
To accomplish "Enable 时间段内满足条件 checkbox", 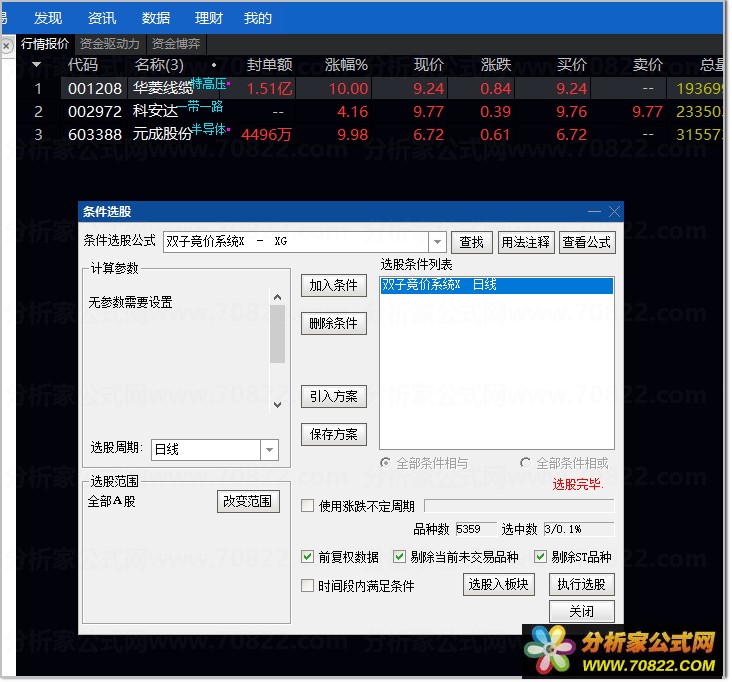I will pos(307,585).
